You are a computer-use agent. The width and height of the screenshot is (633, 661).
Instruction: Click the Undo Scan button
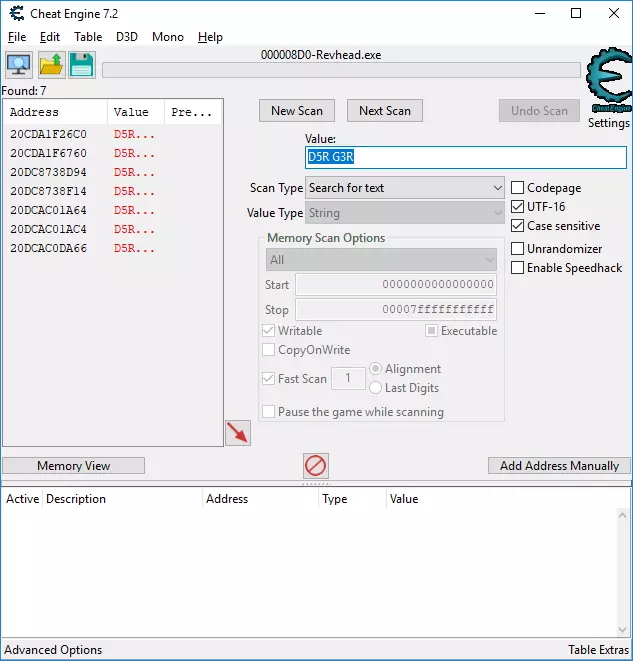[x=539, y=111]
